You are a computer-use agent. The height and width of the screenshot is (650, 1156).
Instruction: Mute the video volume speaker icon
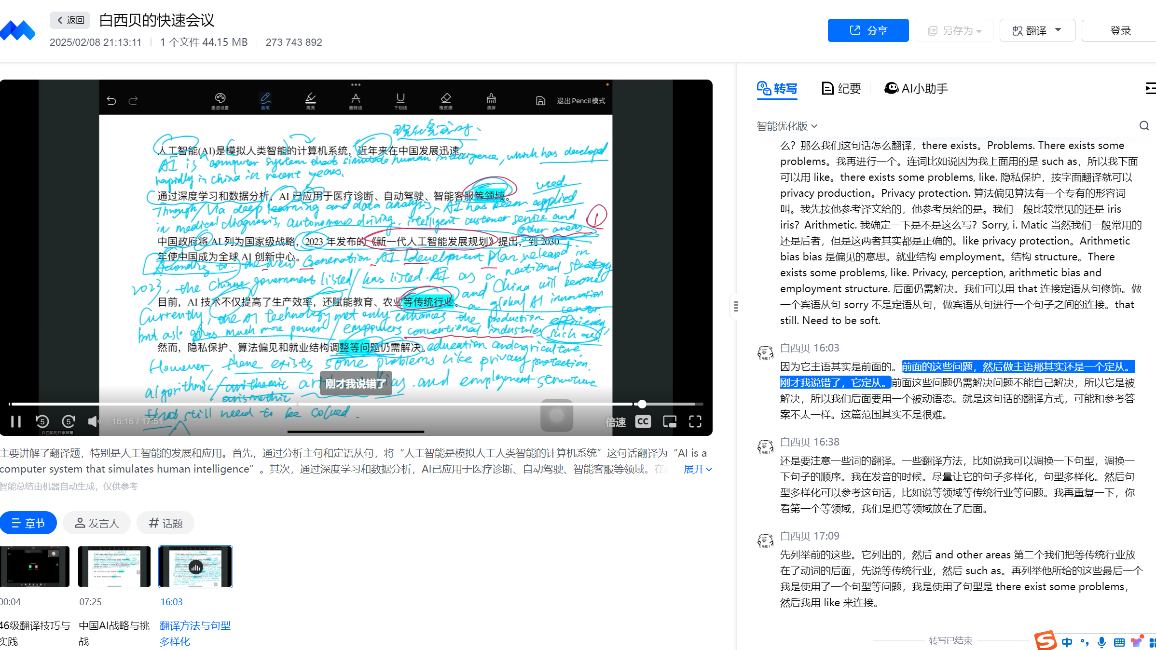point(93,422)
